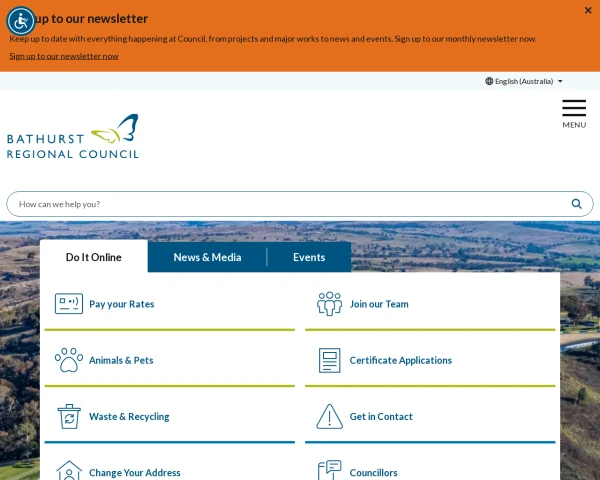
Task: Open the English (Australia) language dropdown
Action: [x=524, y=81]
